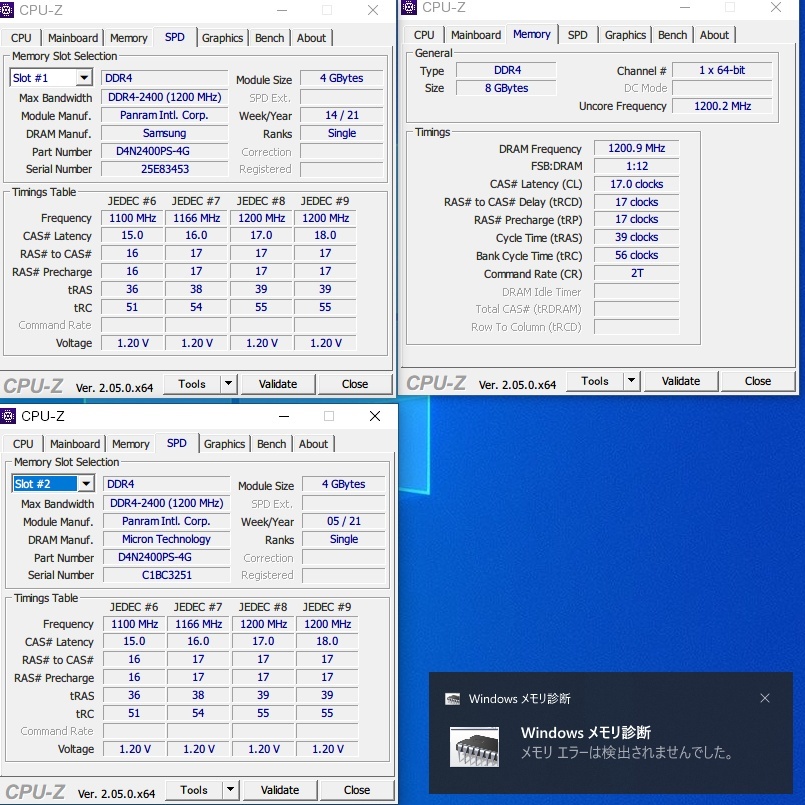Viewport: 805px width, 805px height.
Task: Open About tab in Slot #1 window
Action: click(x=311, y=38)
